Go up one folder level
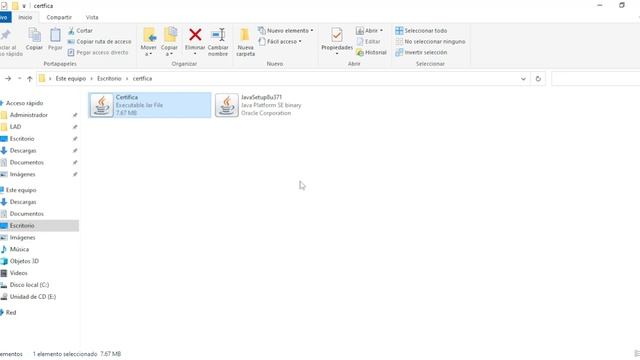The width and height of the screenshot is (640, 360). click(29, 78)
